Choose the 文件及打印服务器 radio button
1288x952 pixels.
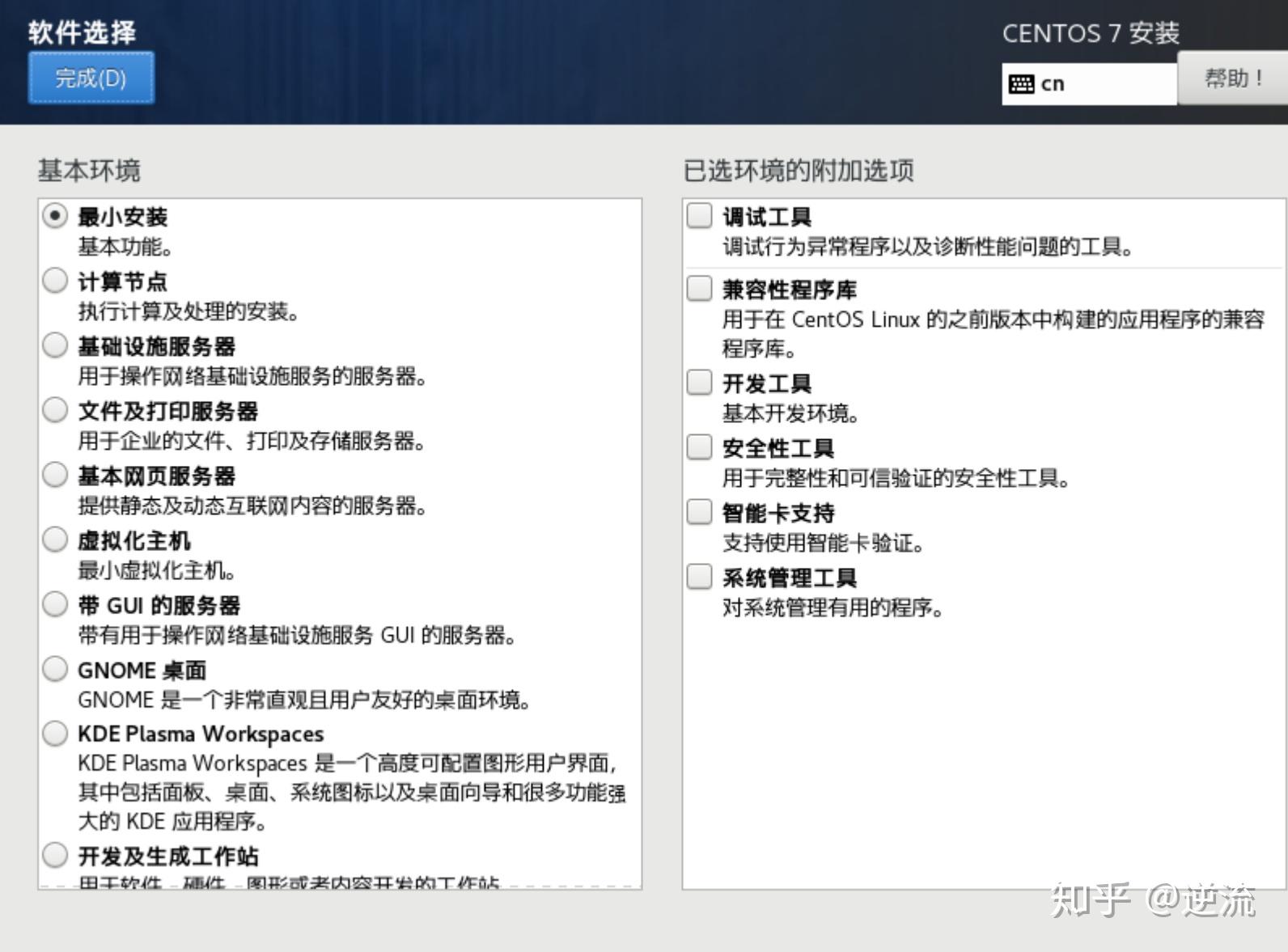pos(55,410)
